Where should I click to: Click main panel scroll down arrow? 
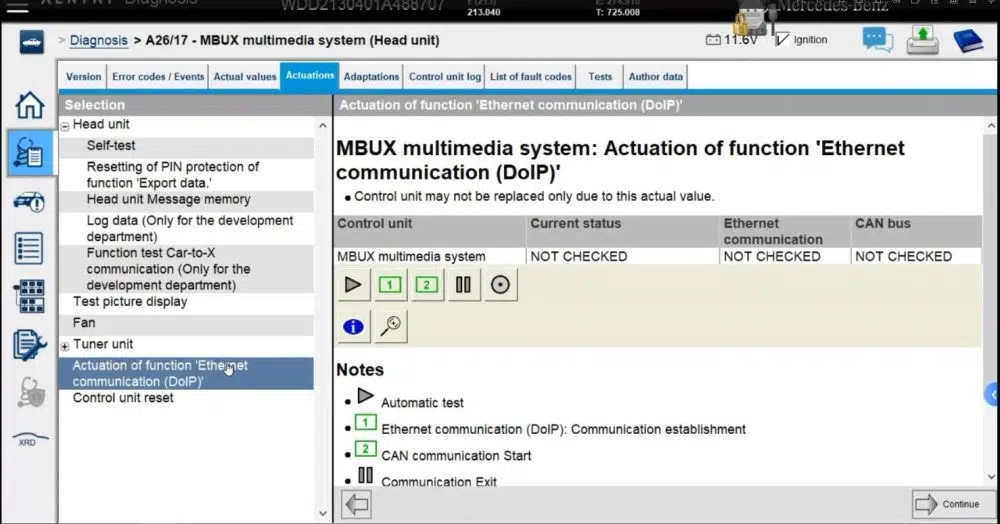click(x=991, y=476)
